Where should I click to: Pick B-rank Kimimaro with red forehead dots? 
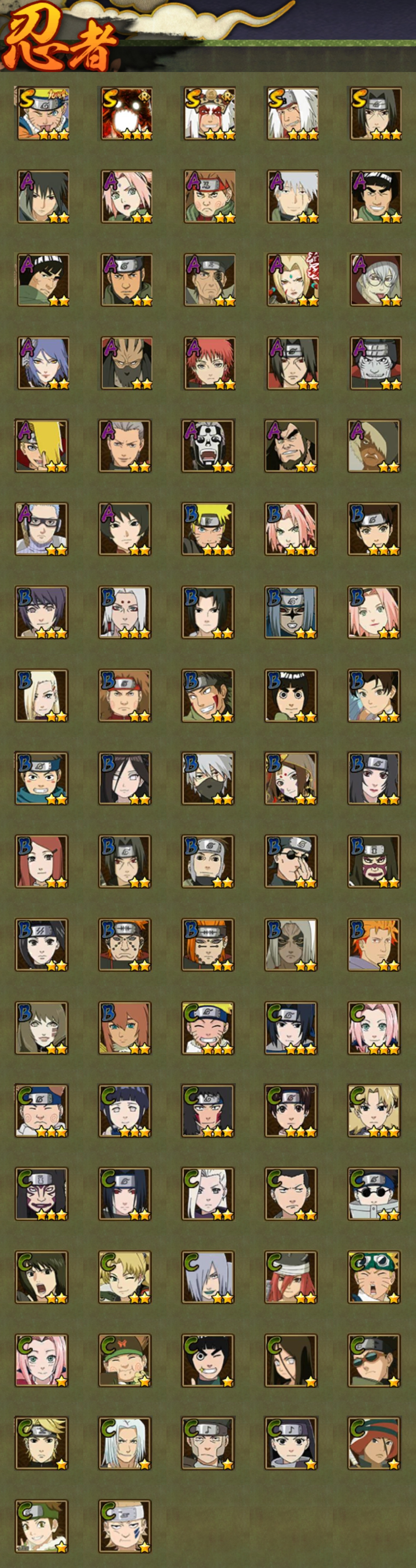coord(125,612)
